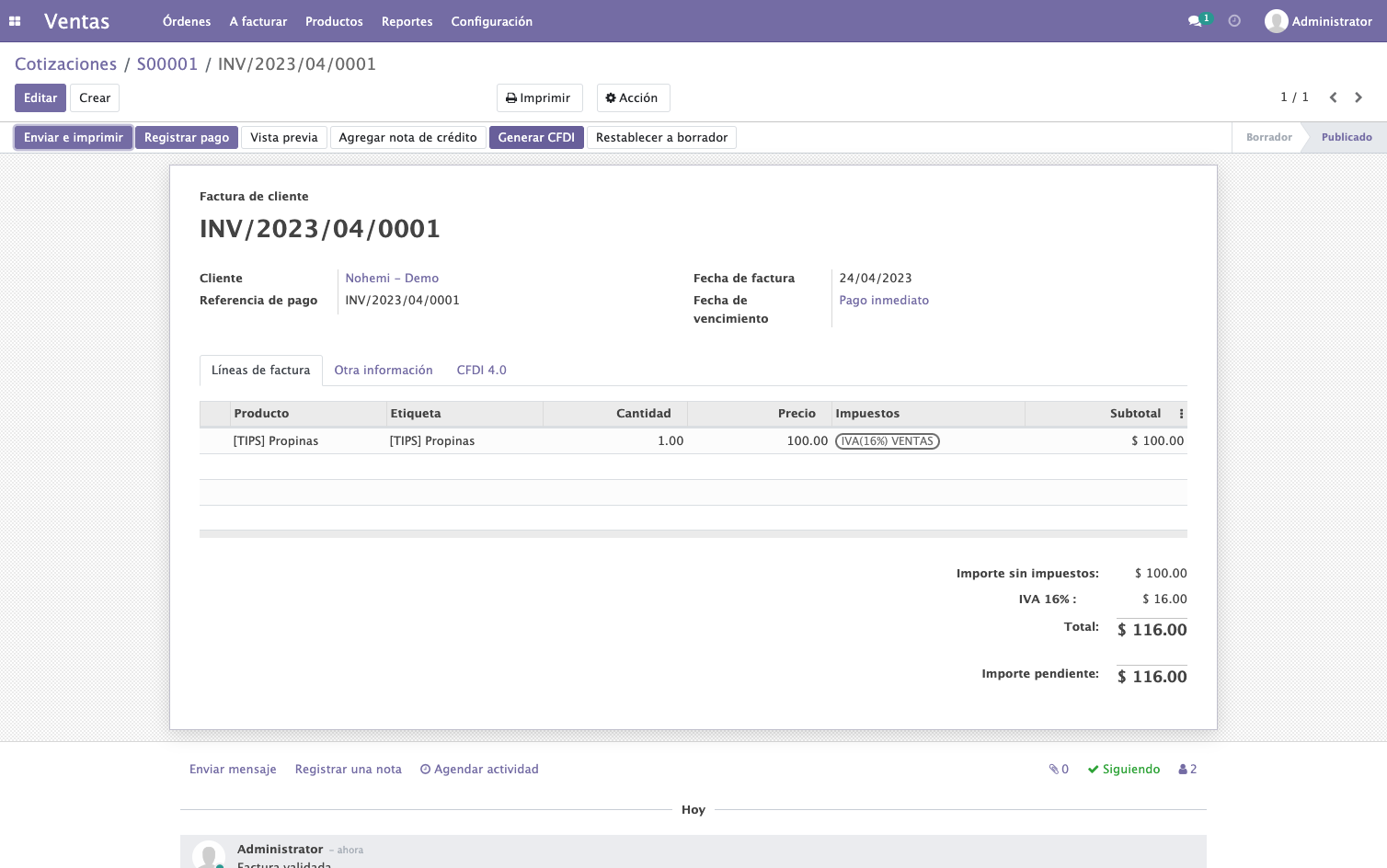
Task: Click the IVA(16%) VENTAS tax tag
Action: point(888,441)
